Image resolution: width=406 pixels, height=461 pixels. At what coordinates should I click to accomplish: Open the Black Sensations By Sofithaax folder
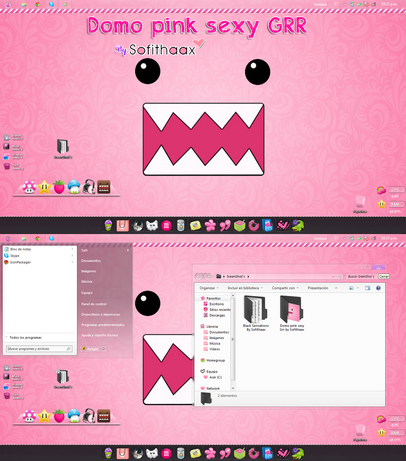(256, 313)
